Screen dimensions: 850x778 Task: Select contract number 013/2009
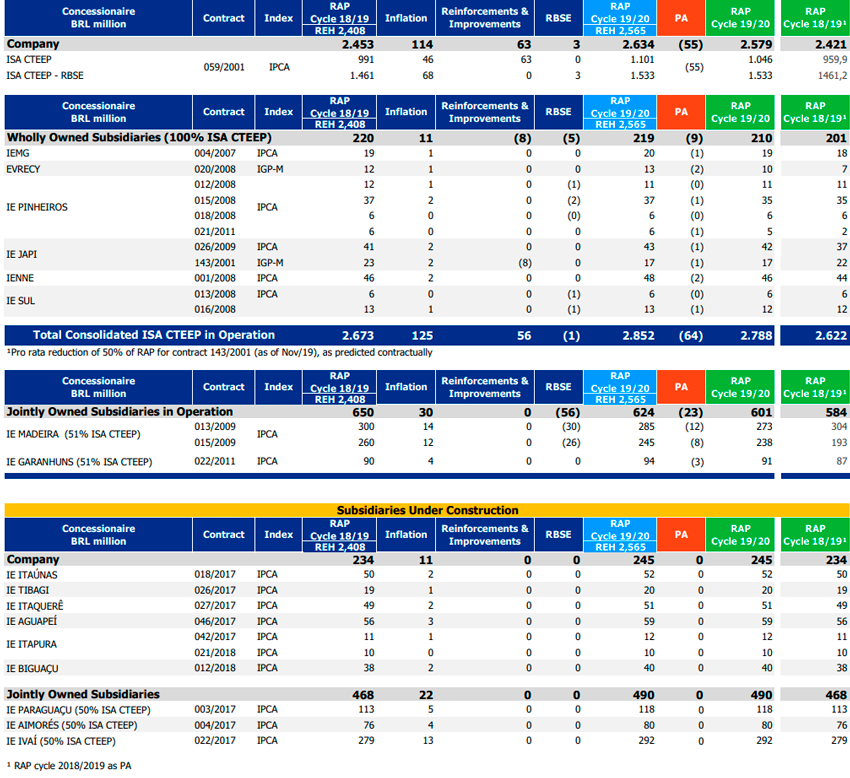(x=215, y=427)
